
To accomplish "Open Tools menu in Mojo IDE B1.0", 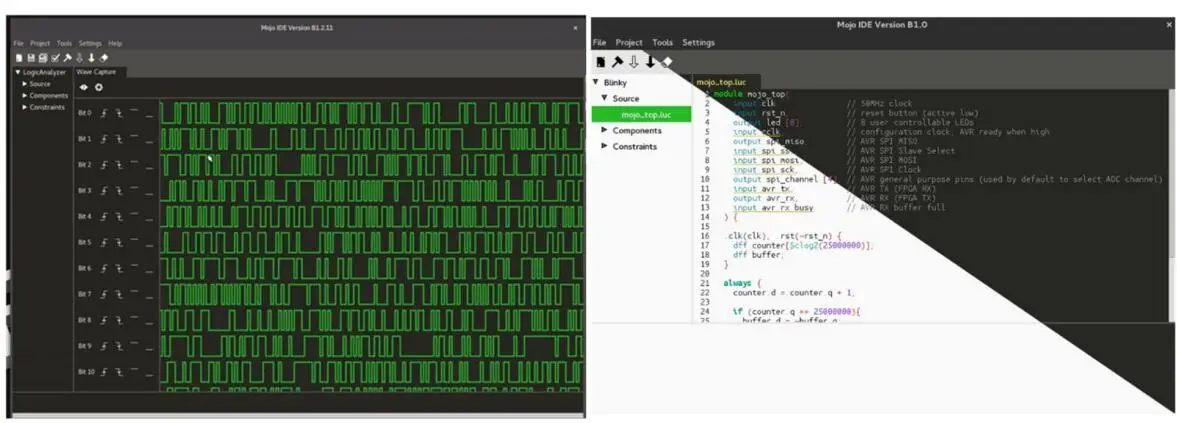I will (662, 43).
